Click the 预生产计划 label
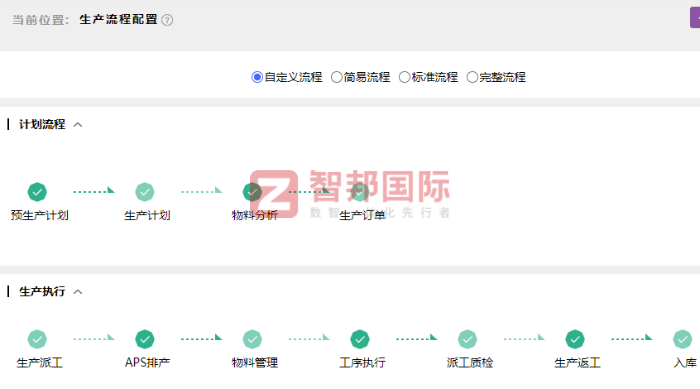Image resolution: width=700 pixels, height=389 pixels. (40, 215)
